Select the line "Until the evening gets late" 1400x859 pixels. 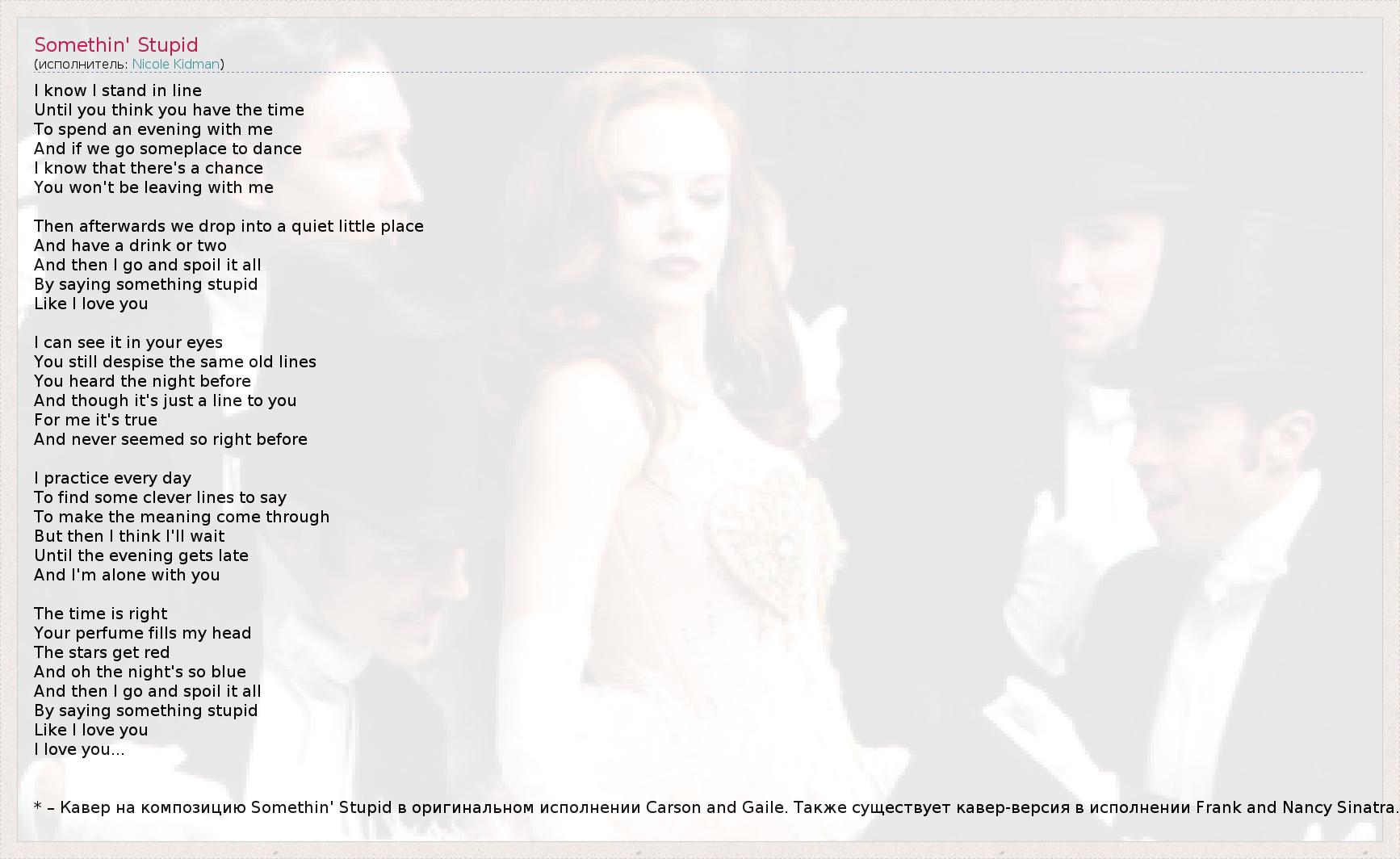point(141,555)
